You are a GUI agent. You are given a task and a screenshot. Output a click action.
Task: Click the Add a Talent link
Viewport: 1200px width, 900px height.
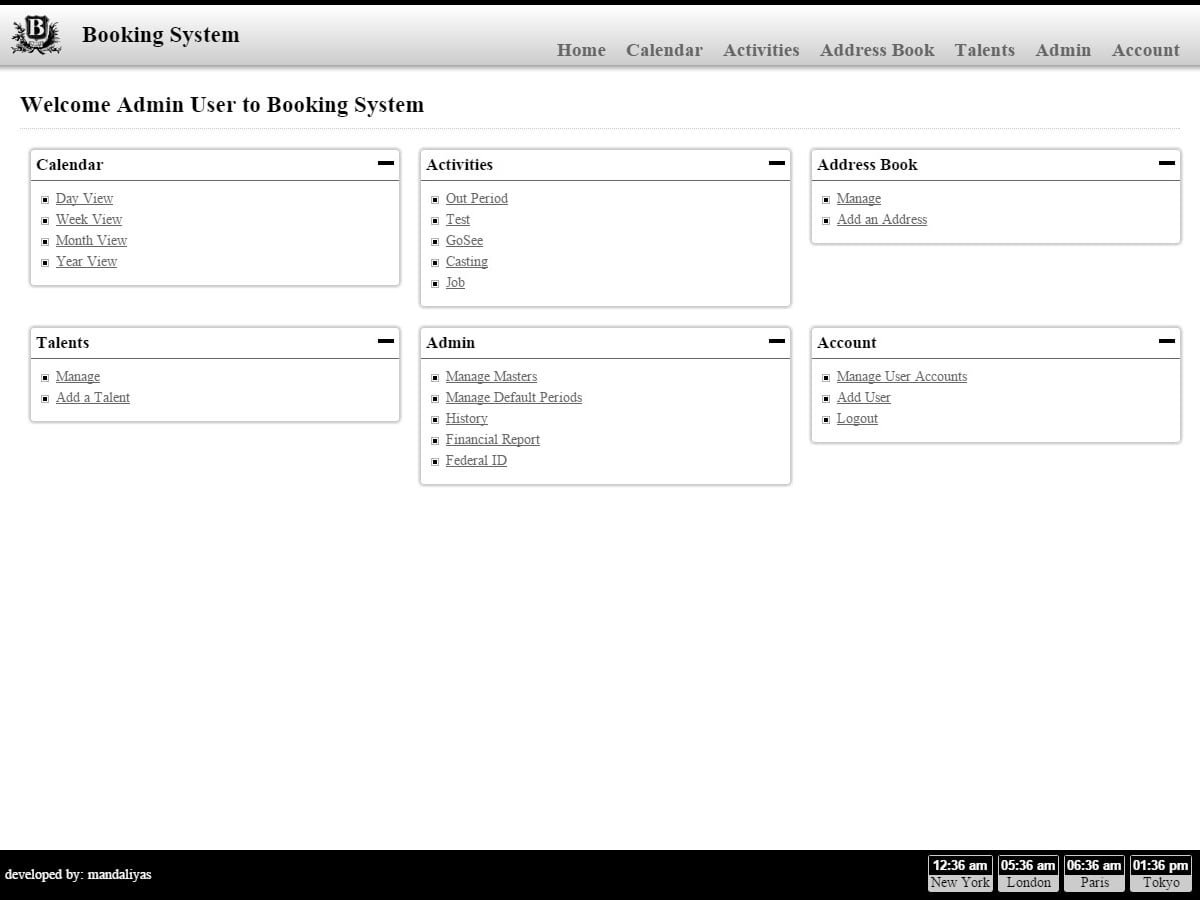click(x=92, y=397)
